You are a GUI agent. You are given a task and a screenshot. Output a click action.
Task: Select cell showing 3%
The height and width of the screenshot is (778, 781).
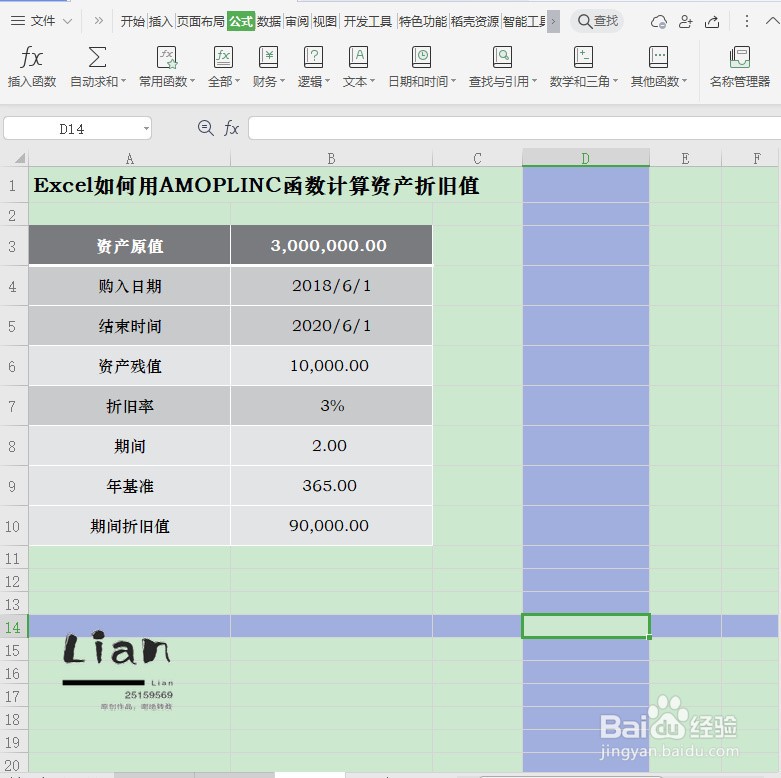pyautogui.click(x=331, y=405)
